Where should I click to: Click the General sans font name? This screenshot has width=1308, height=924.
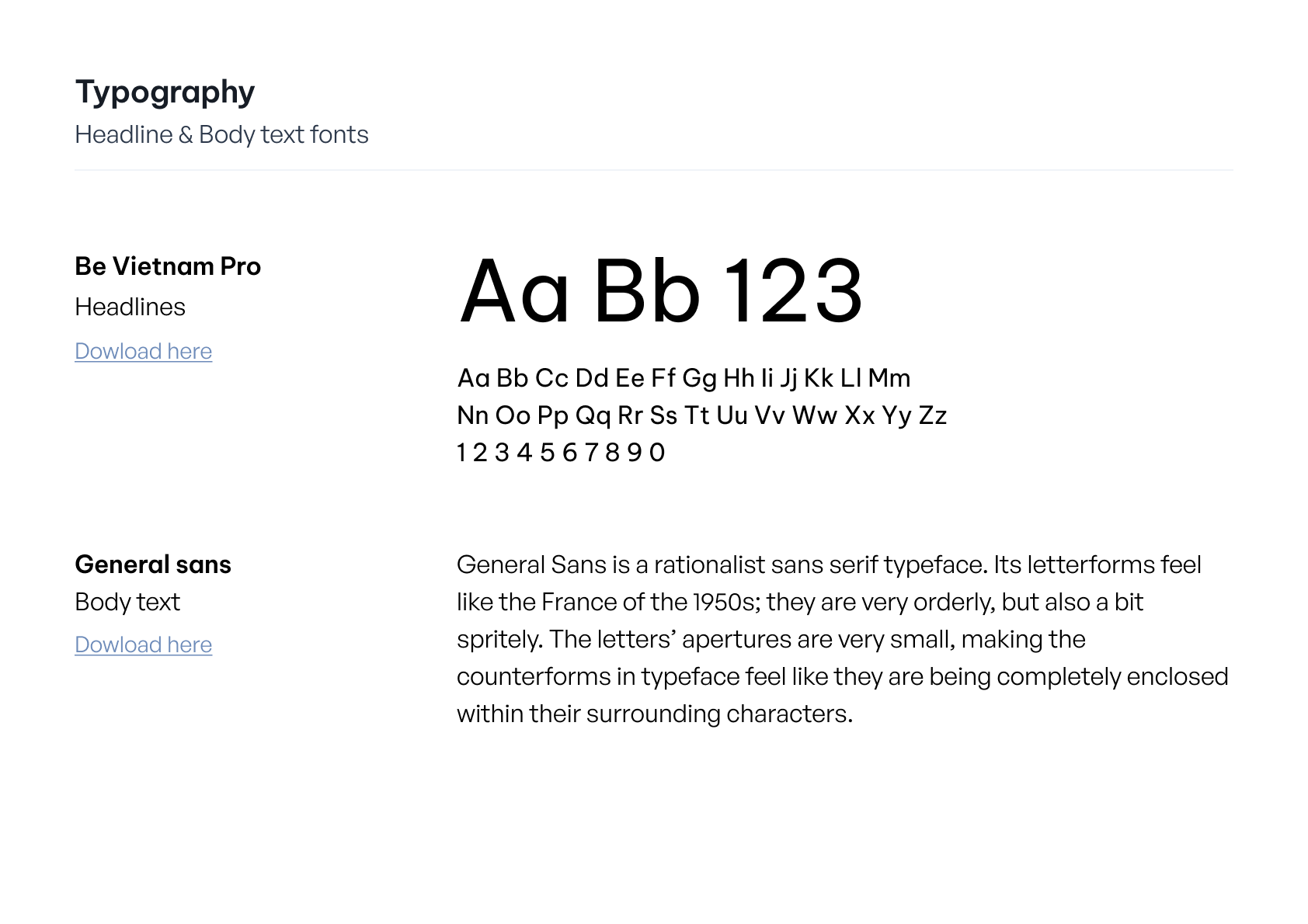coord(153,564)
